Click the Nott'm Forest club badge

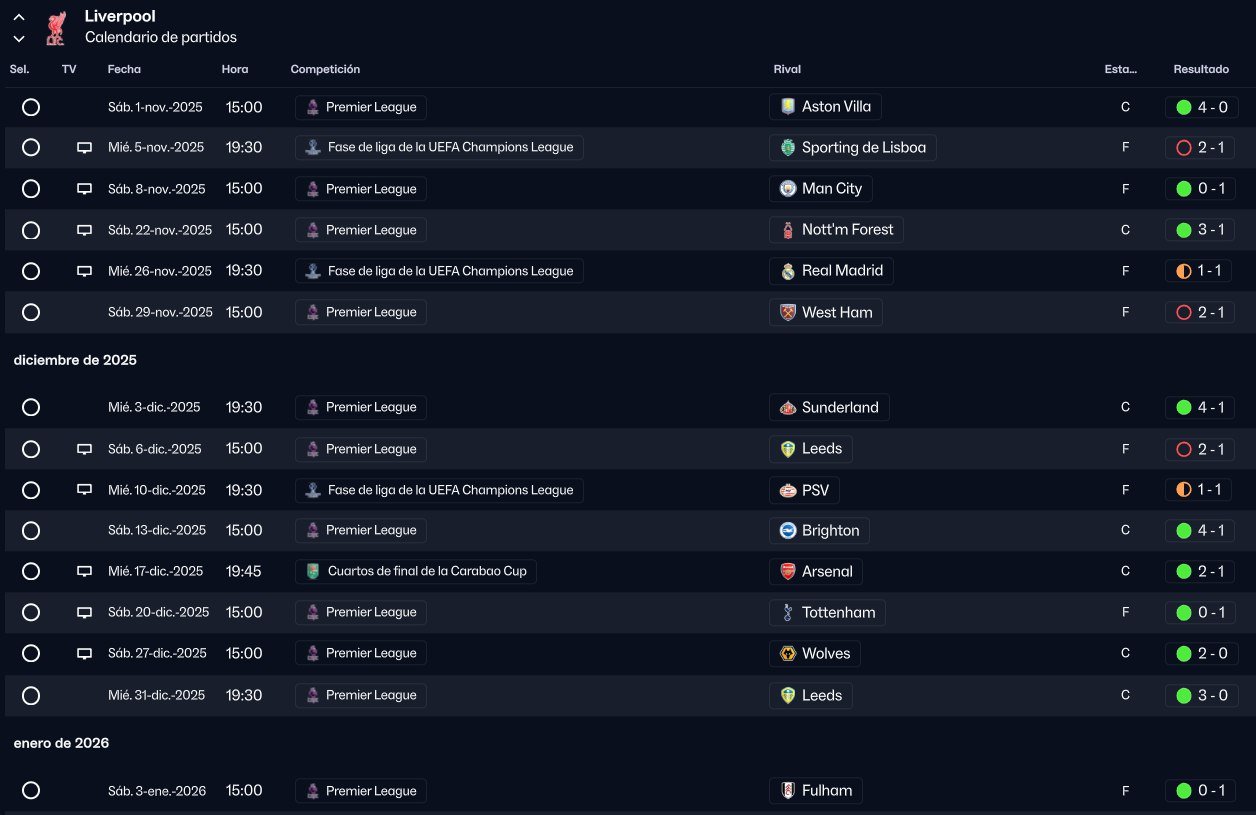(x=787, y=230)
